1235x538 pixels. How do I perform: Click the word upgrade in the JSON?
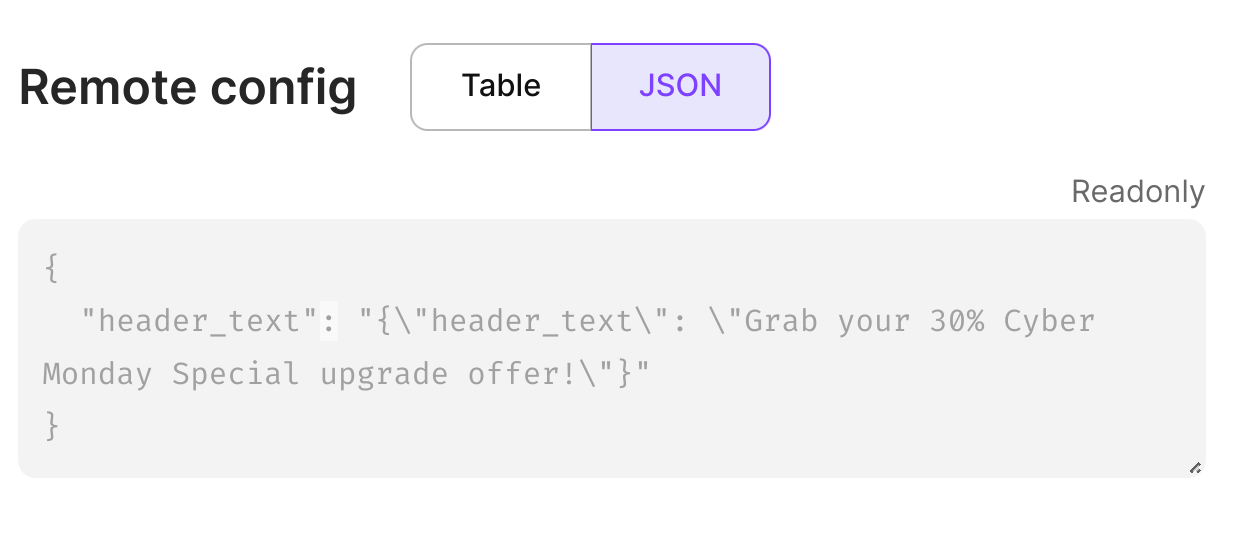[x=384, y=374]
